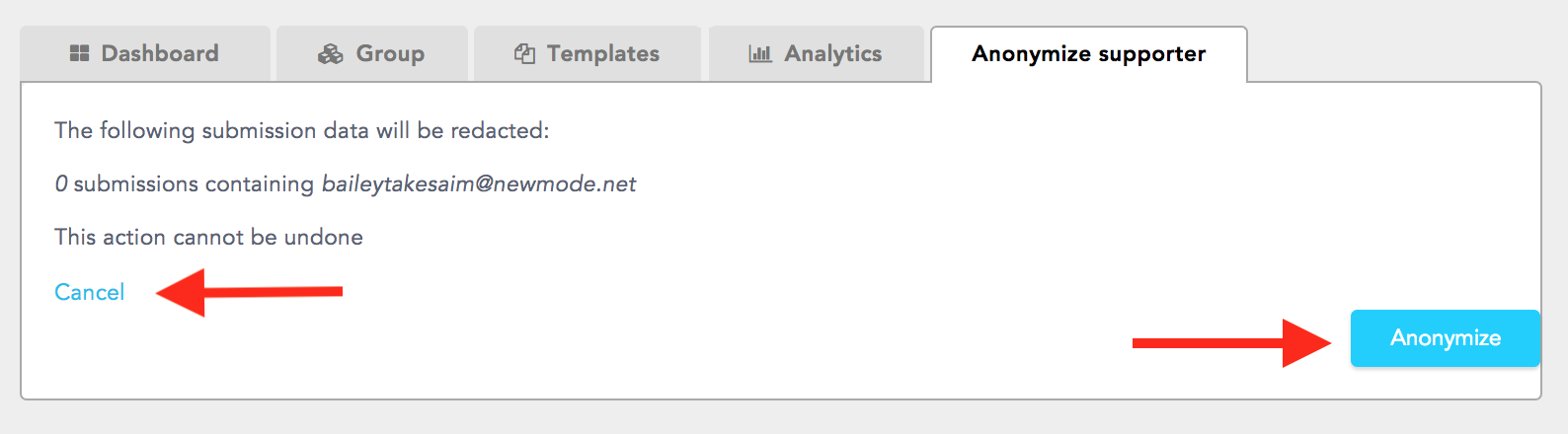Click the Group cubes icon
The image size is (1568, 434).
pyautogui.click(x=330, y=54)
